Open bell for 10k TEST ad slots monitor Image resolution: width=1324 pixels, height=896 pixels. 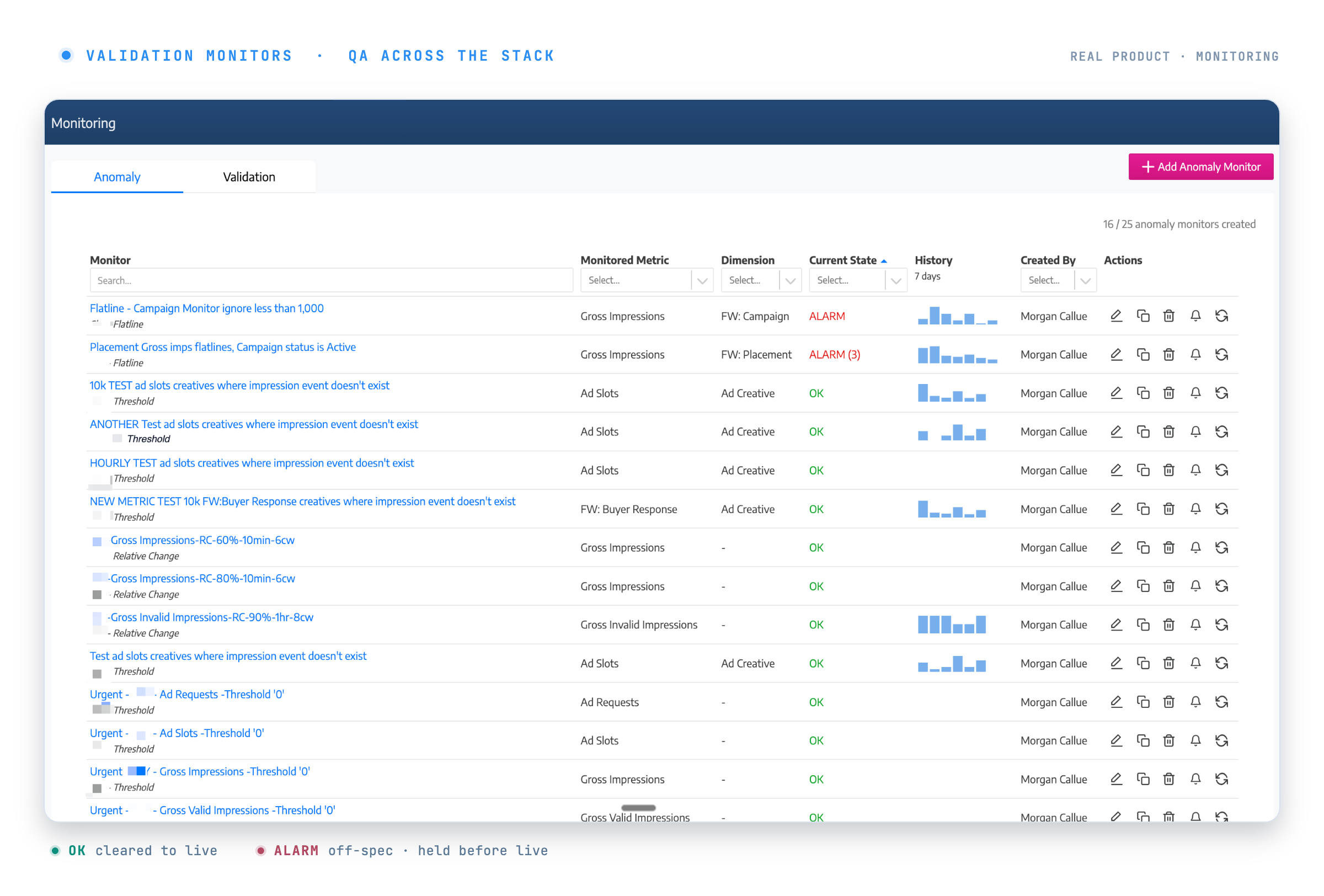[1195, 393]
